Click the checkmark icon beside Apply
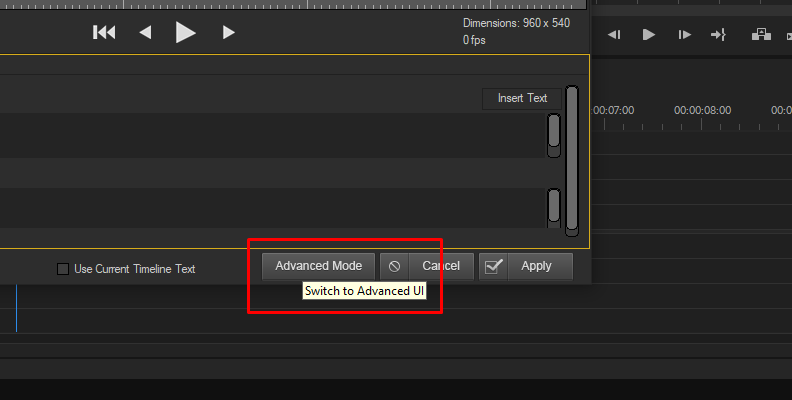The height and width of the screenshot is (400, 792). [x=493, y=266]
